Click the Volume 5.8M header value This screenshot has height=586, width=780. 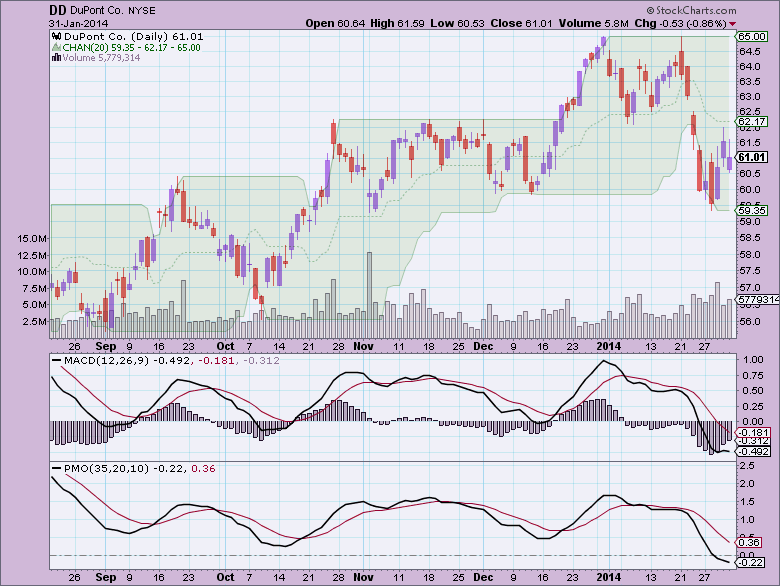click(593, 23)
